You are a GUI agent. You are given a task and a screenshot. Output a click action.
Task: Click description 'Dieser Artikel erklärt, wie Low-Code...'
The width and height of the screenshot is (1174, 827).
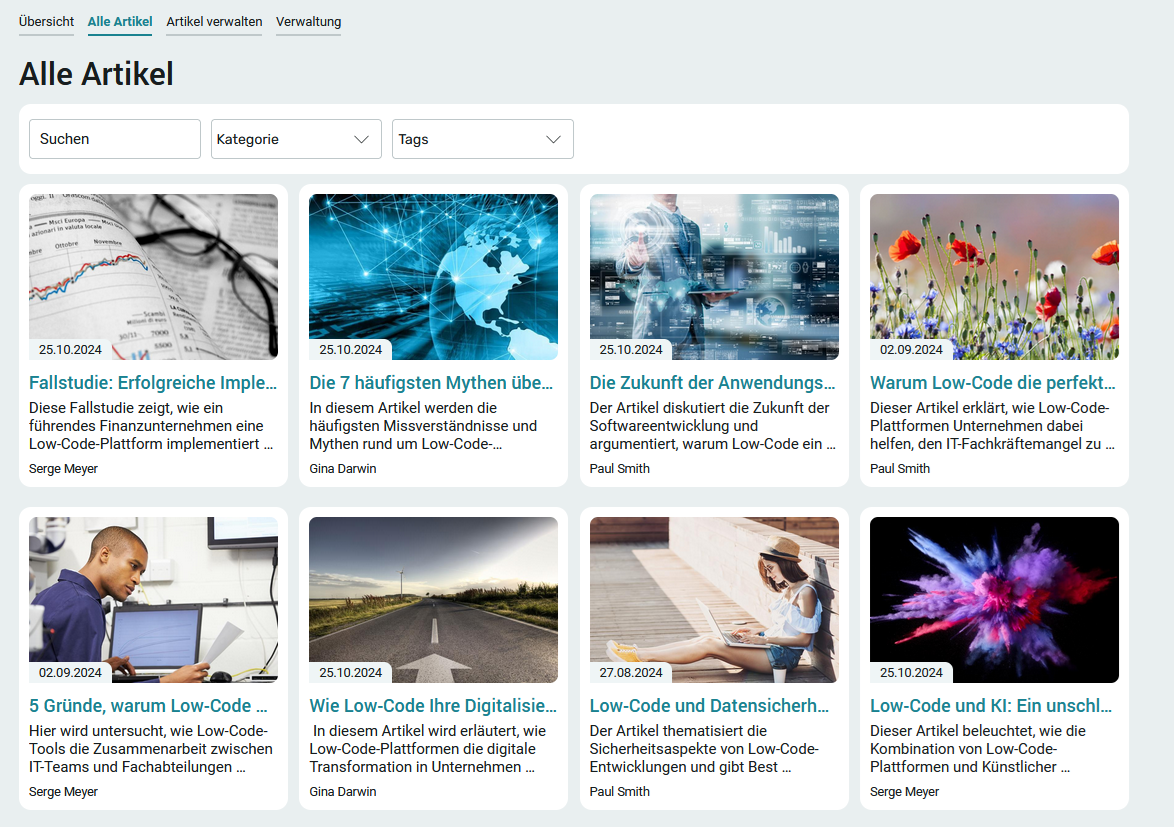tap(992, 426)
